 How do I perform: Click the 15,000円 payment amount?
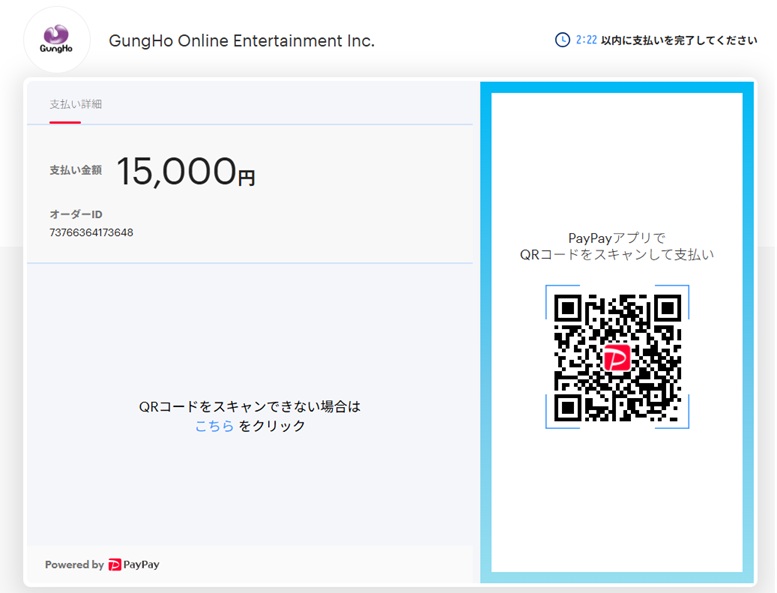tap(185, 172)
